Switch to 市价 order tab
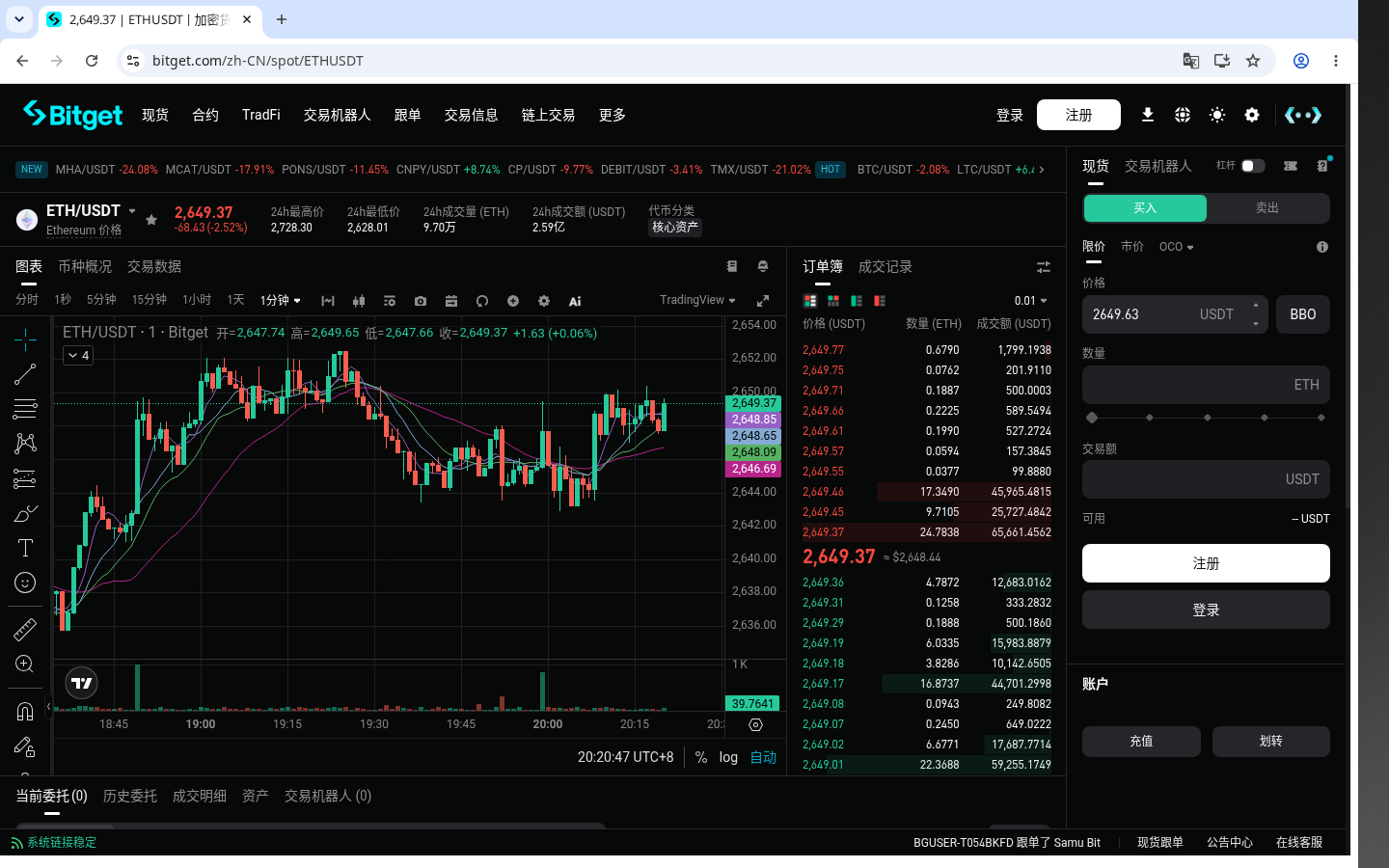Viewport: 1389px width, 868px height. [1132, 247]
